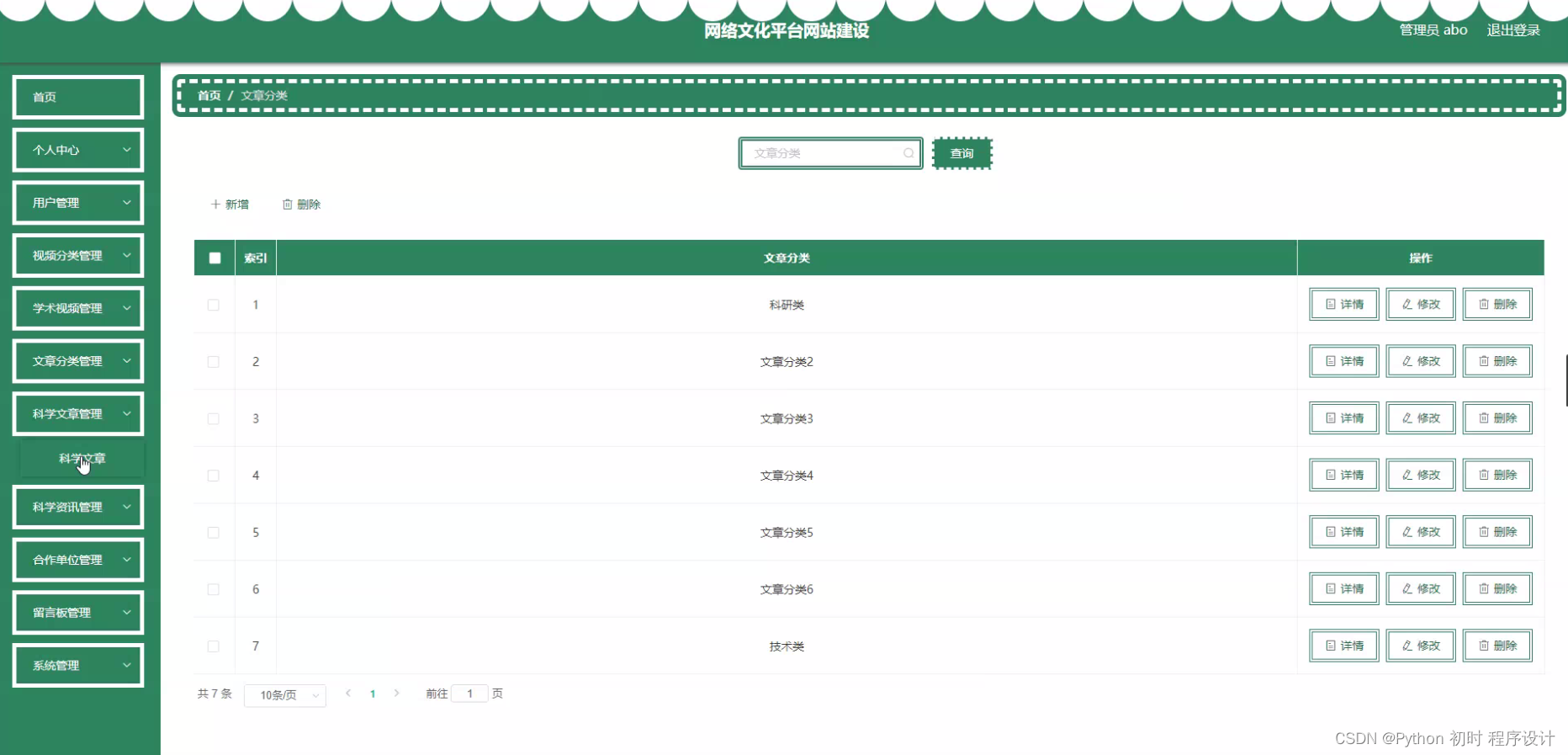Expand the 个人中心 sidebar chevron
Screen dimensions: 1568x755
(127, 150)
